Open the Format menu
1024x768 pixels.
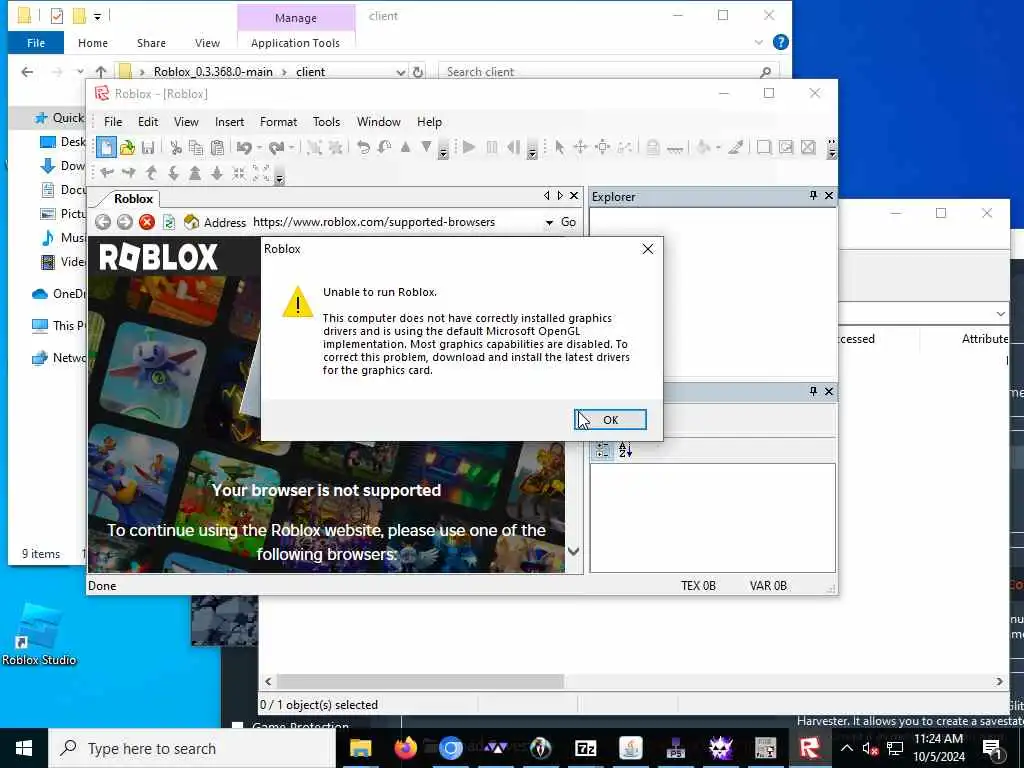point(278,121)
